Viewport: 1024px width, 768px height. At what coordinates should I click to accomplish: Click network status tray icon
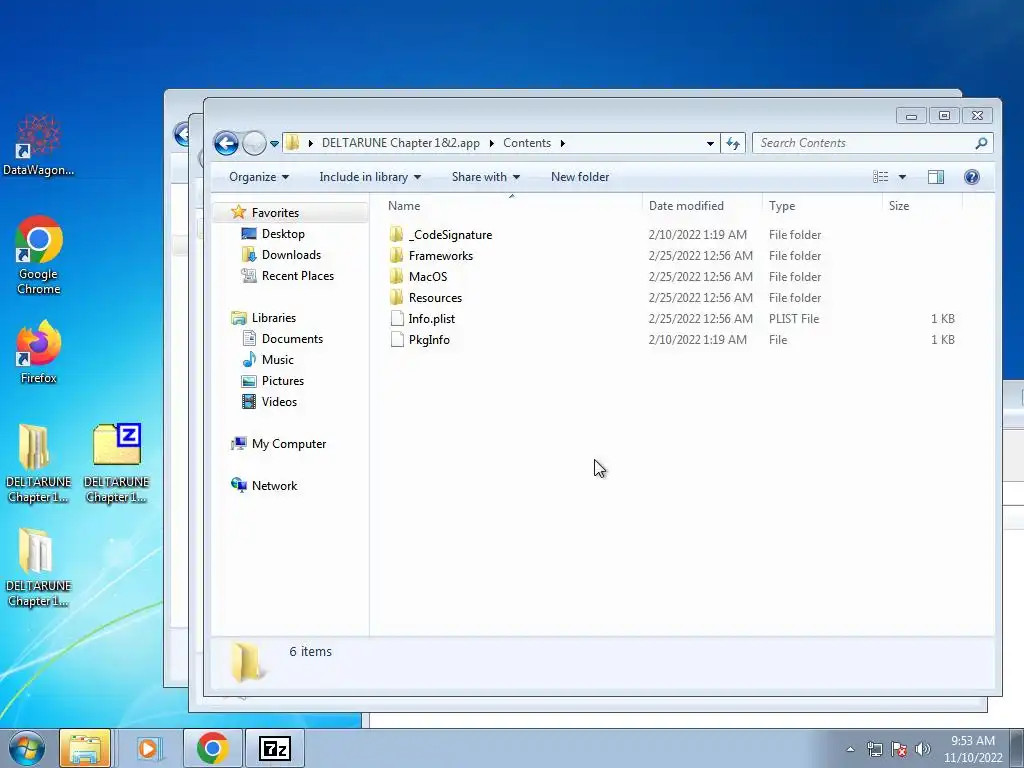tap(874, 749)
